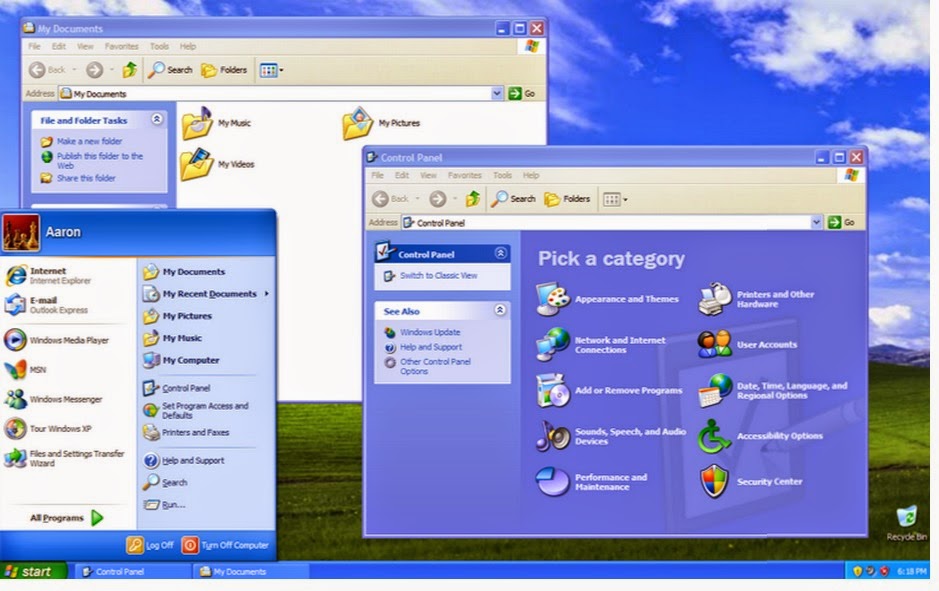Click Publish this folder to the Web

99,160
